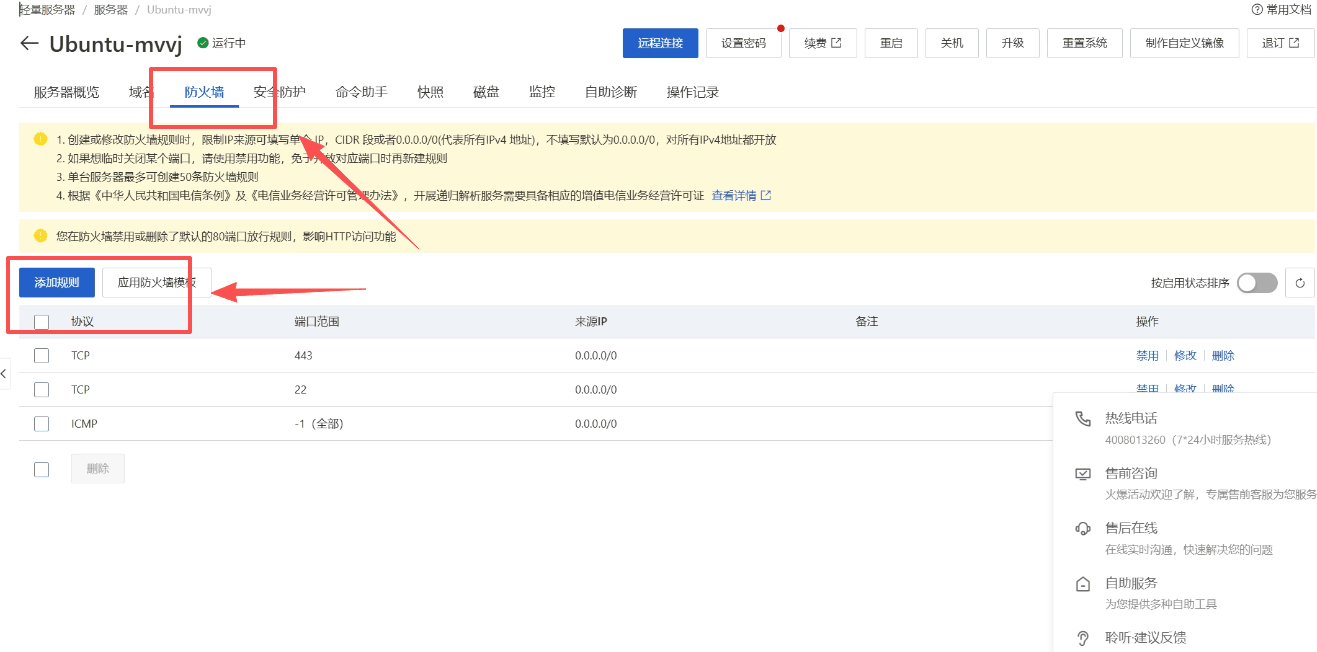
Task: Select the checkbox for TCP 443 rule
Action: pyautogui.click(x=41, y=356)
